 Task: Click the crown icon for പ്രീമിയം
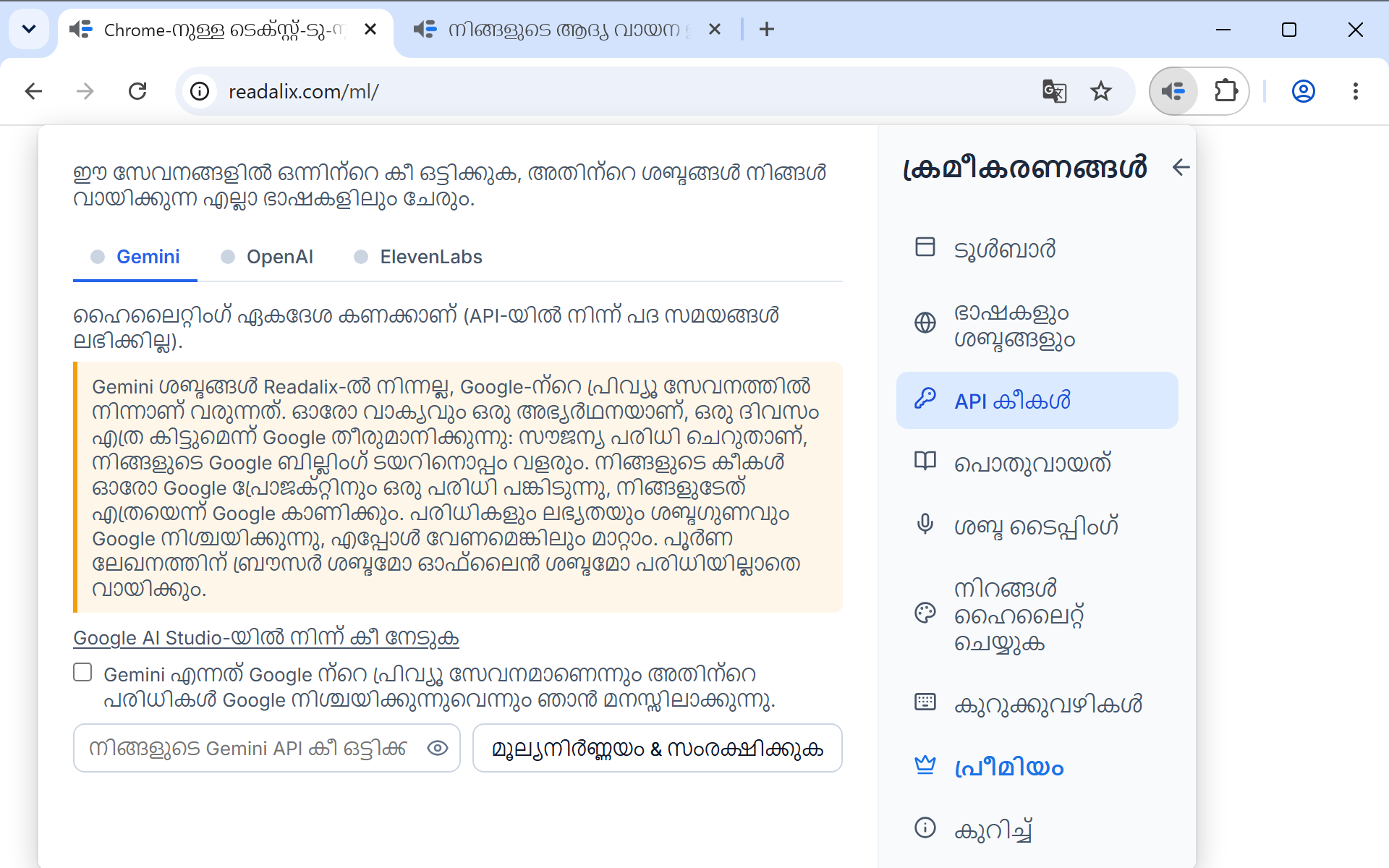point(925,765)
